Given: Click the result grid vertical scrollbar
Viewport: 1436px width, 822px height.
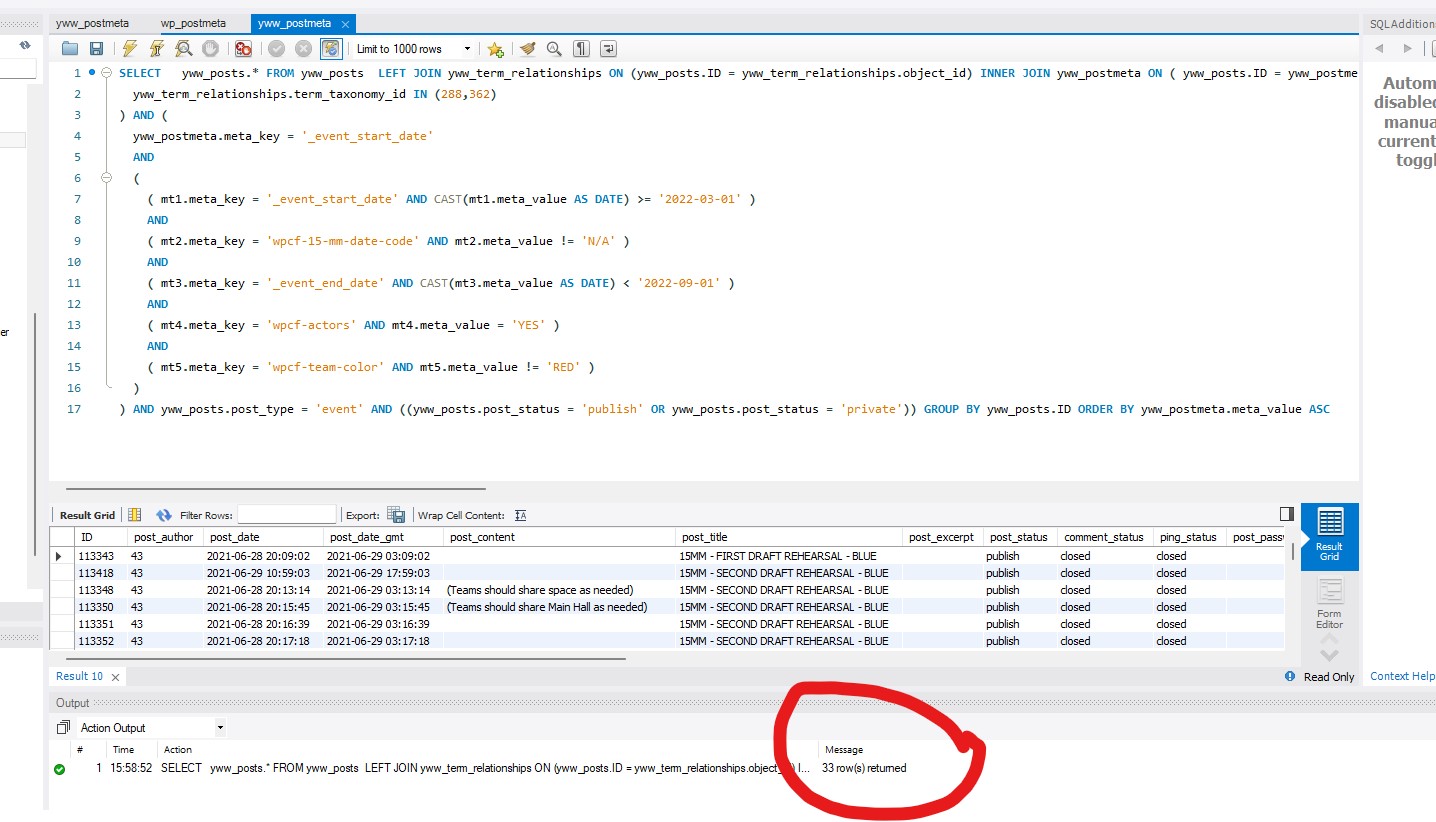Looking at the screenshot, I should [x=1293, y=551].
